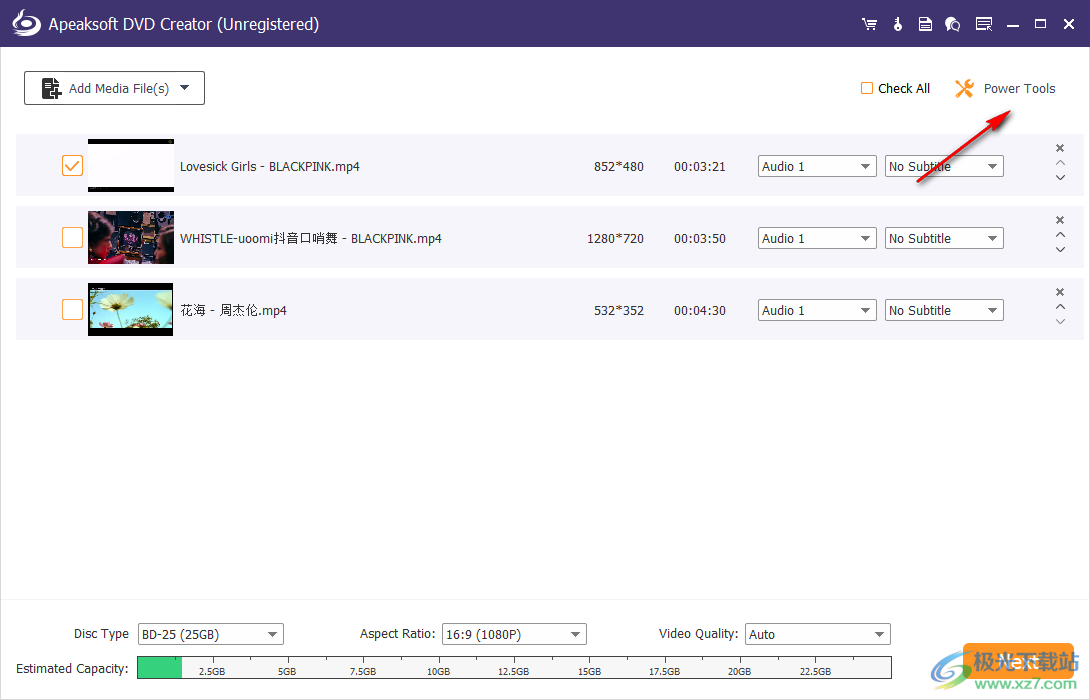Screen dimensions: 1090x700
Task: Check the WHISTLE-uoomi file checkbox
Action: point(72,238)
